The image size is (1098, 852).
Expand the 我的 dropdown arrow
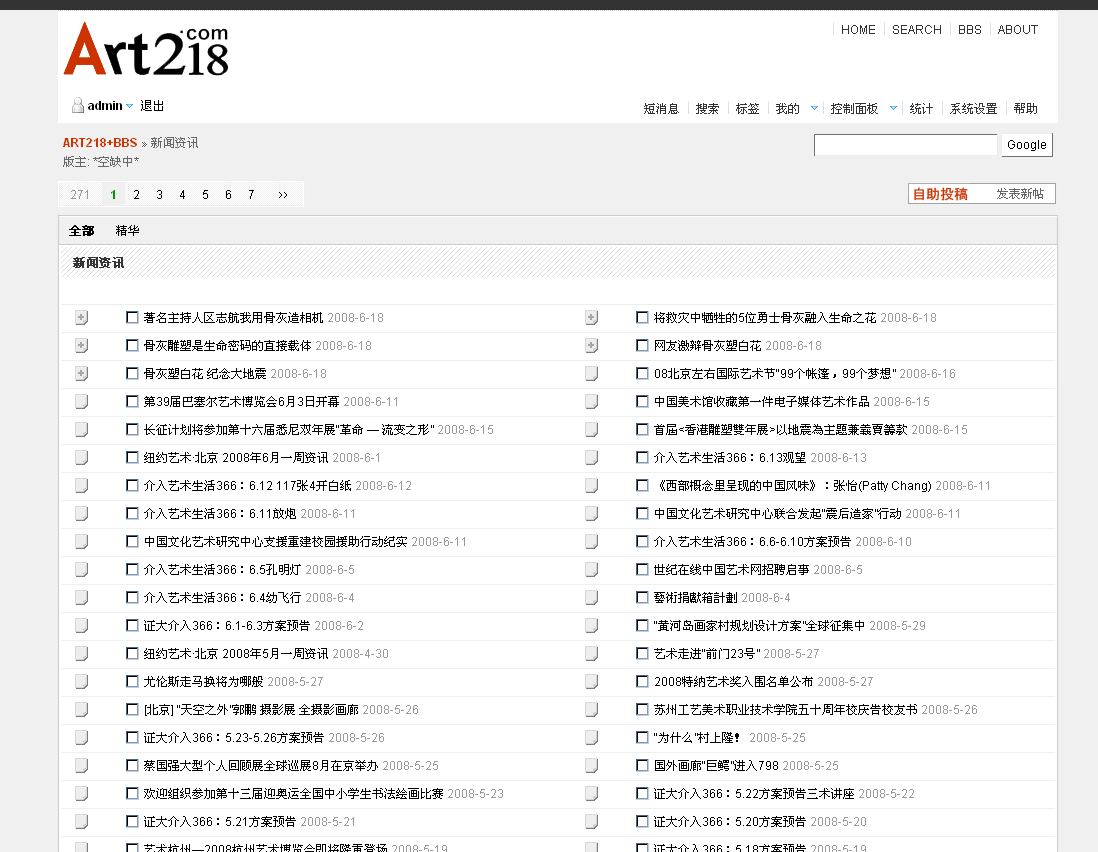[x=814, y=109]
